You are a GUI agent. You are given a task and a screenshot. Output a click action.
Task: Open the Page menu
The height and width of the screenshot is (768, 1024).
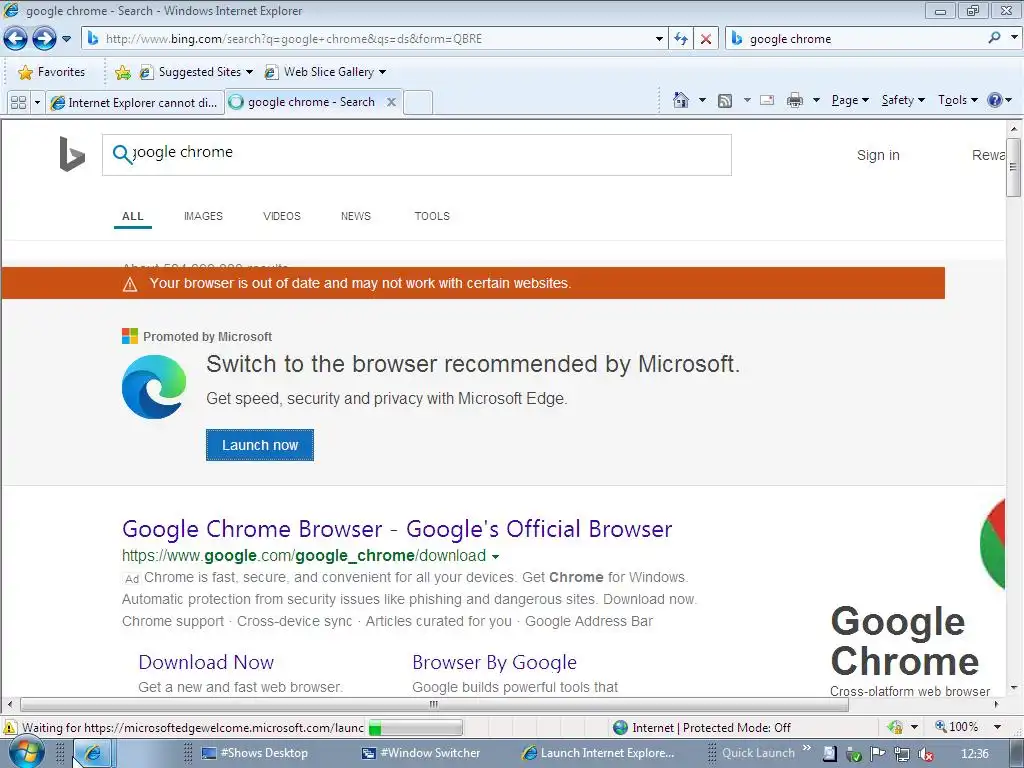850,100
